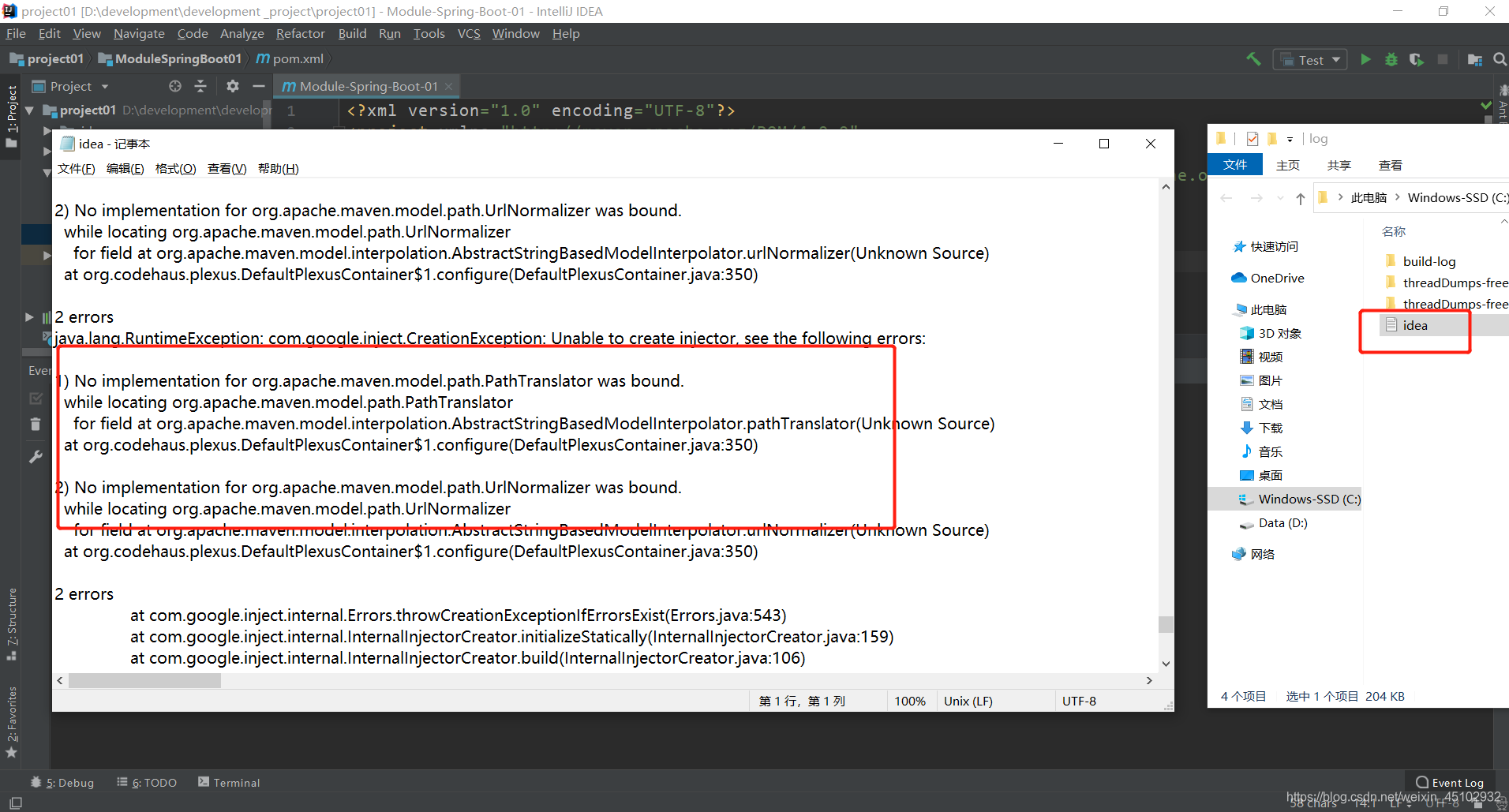Open Project Structure icon in toolbar

1474,59
